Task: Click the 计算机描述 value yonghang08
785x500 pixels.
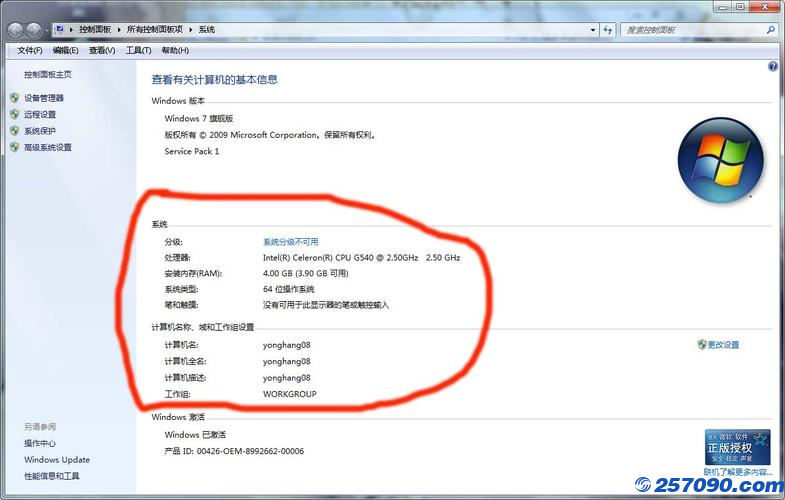Action: coord(287,378)
